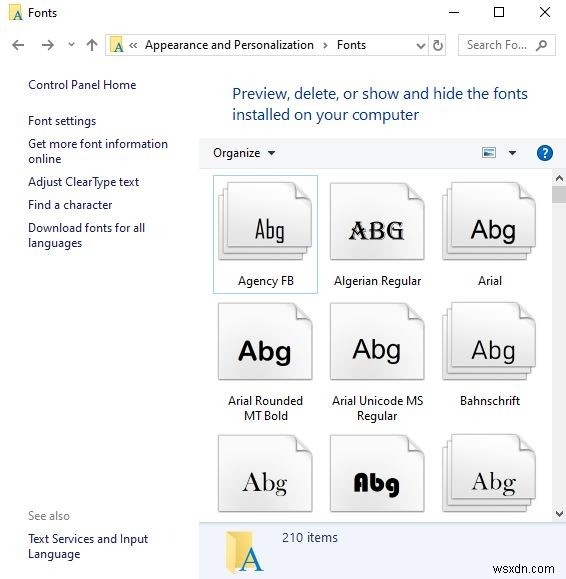Select the Arial Rounded MT Bold icon

(265, 342)
